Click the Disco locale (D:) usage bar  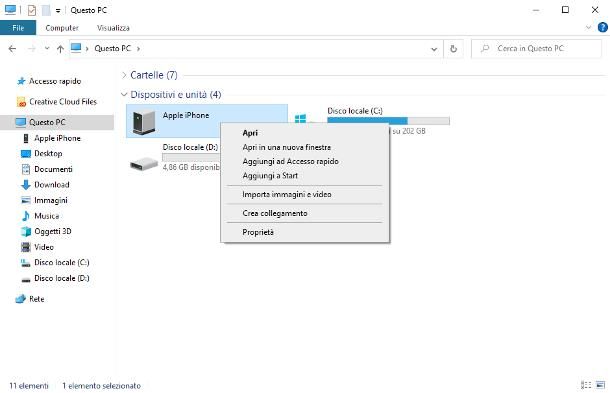click(x=191, y=157)
